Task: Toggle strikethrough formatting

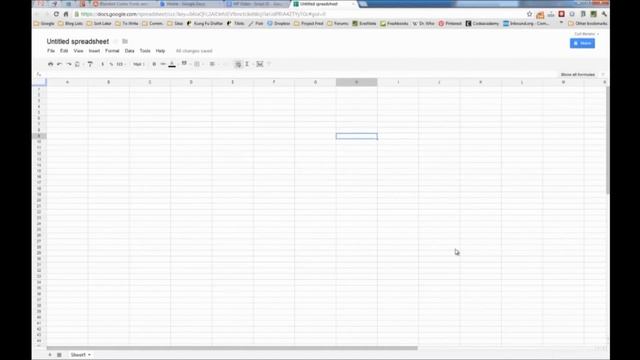Action: (x=163, y=64)
